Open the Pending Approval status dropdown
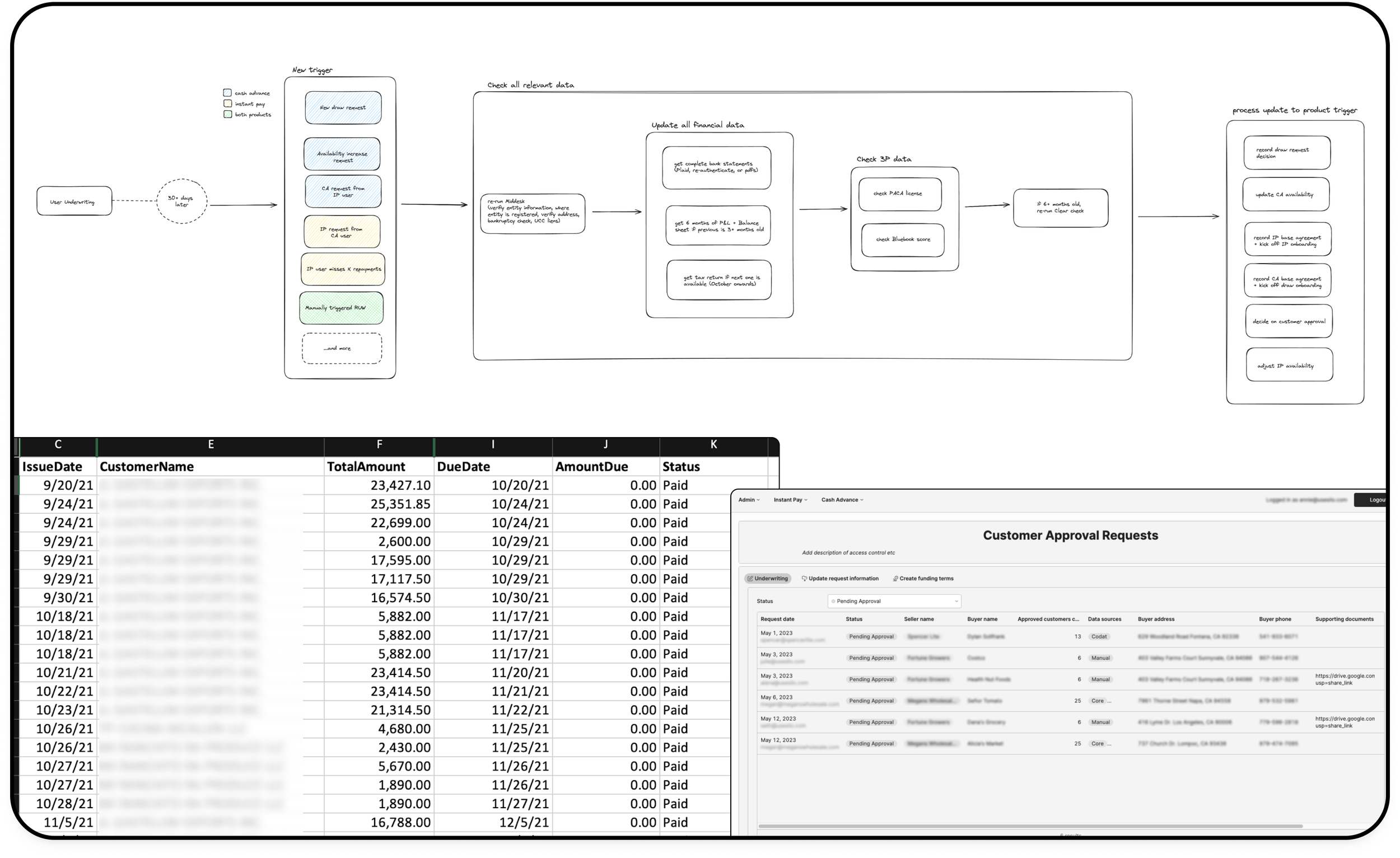 pyautogui.click(x=894, y=601)
